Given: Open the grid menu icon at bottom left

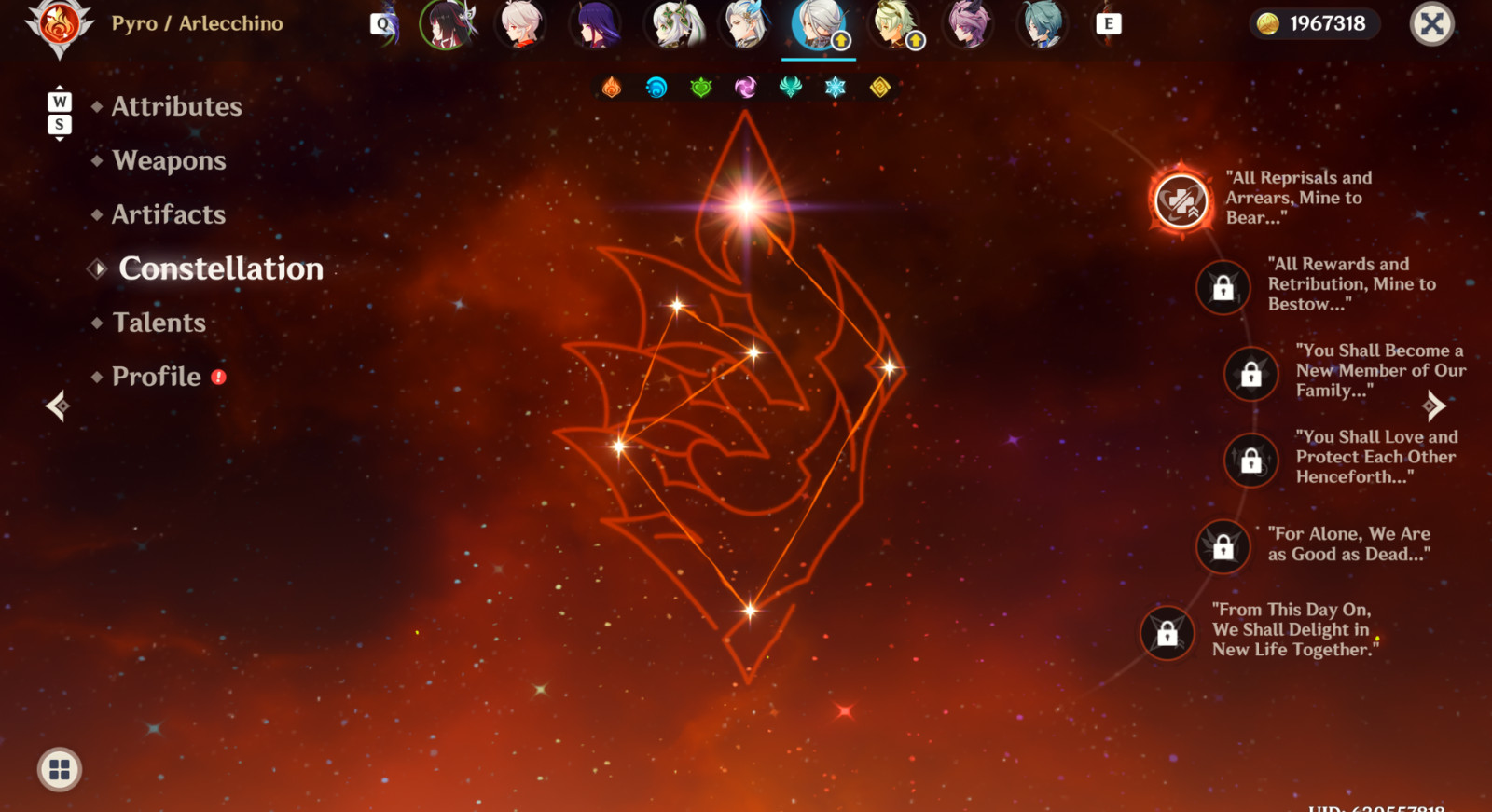Looking at the screenshot, I should [60, 770].
